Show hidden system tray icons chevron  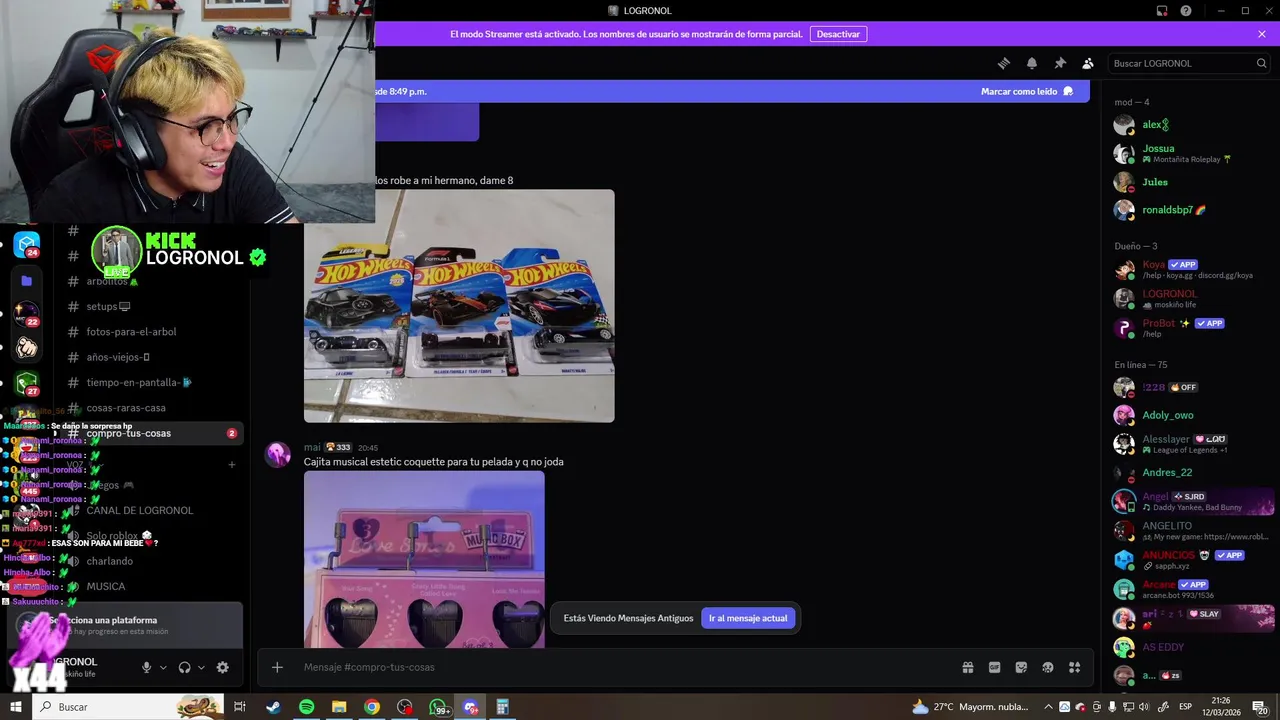[1046, 707]
